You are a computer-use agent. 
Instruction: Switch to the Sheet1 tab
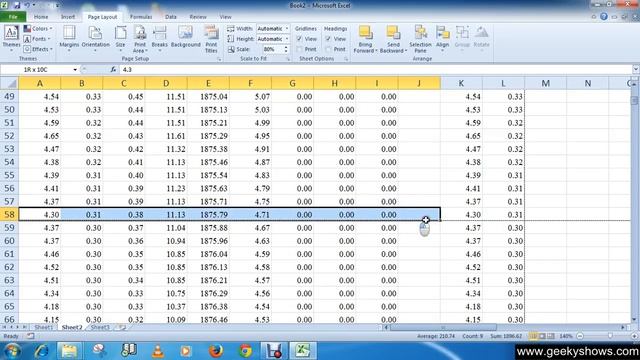44,327
